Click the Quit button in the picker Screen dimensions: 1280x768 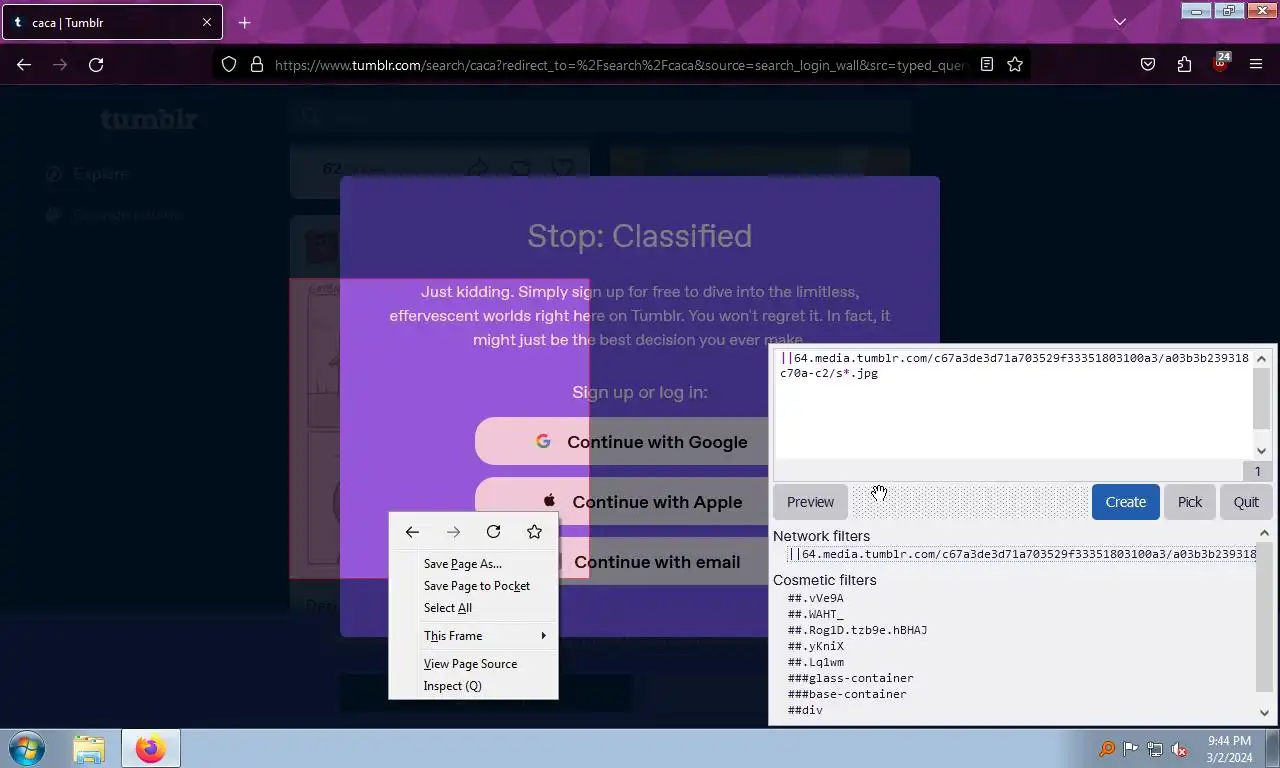click(x=1246, y=502)
